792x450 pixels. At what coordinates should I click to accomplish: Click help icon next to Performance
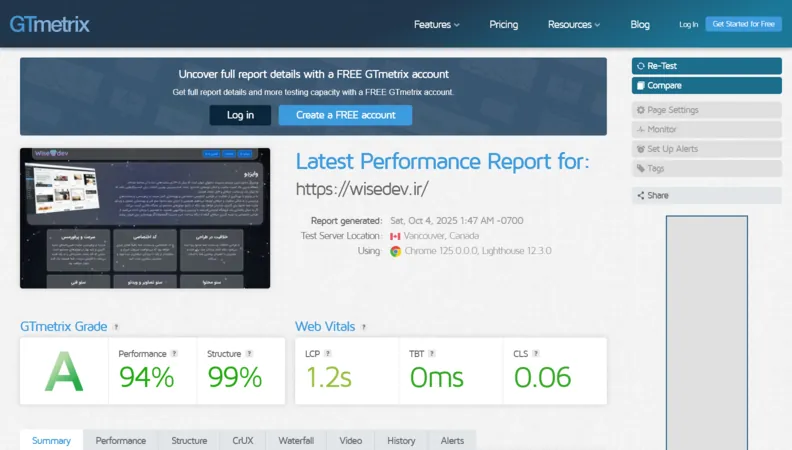174,354
